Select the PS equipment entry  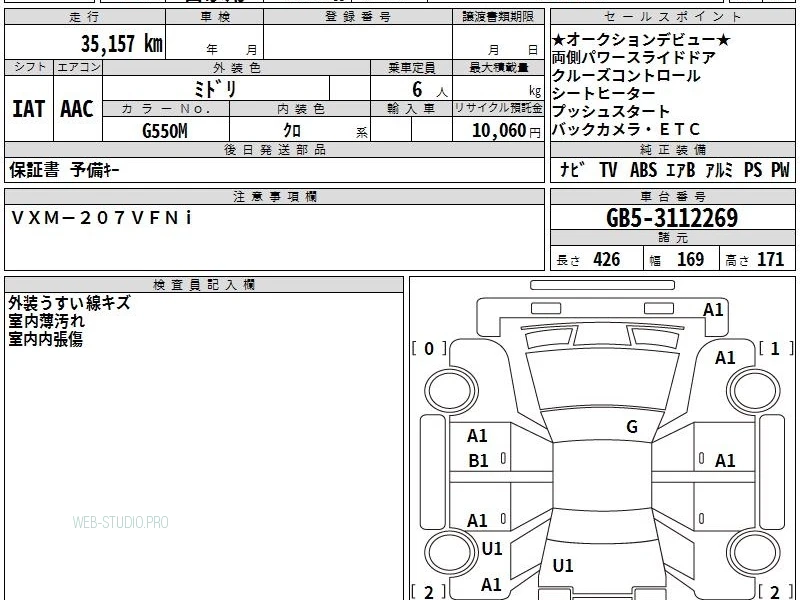[753, 169]
